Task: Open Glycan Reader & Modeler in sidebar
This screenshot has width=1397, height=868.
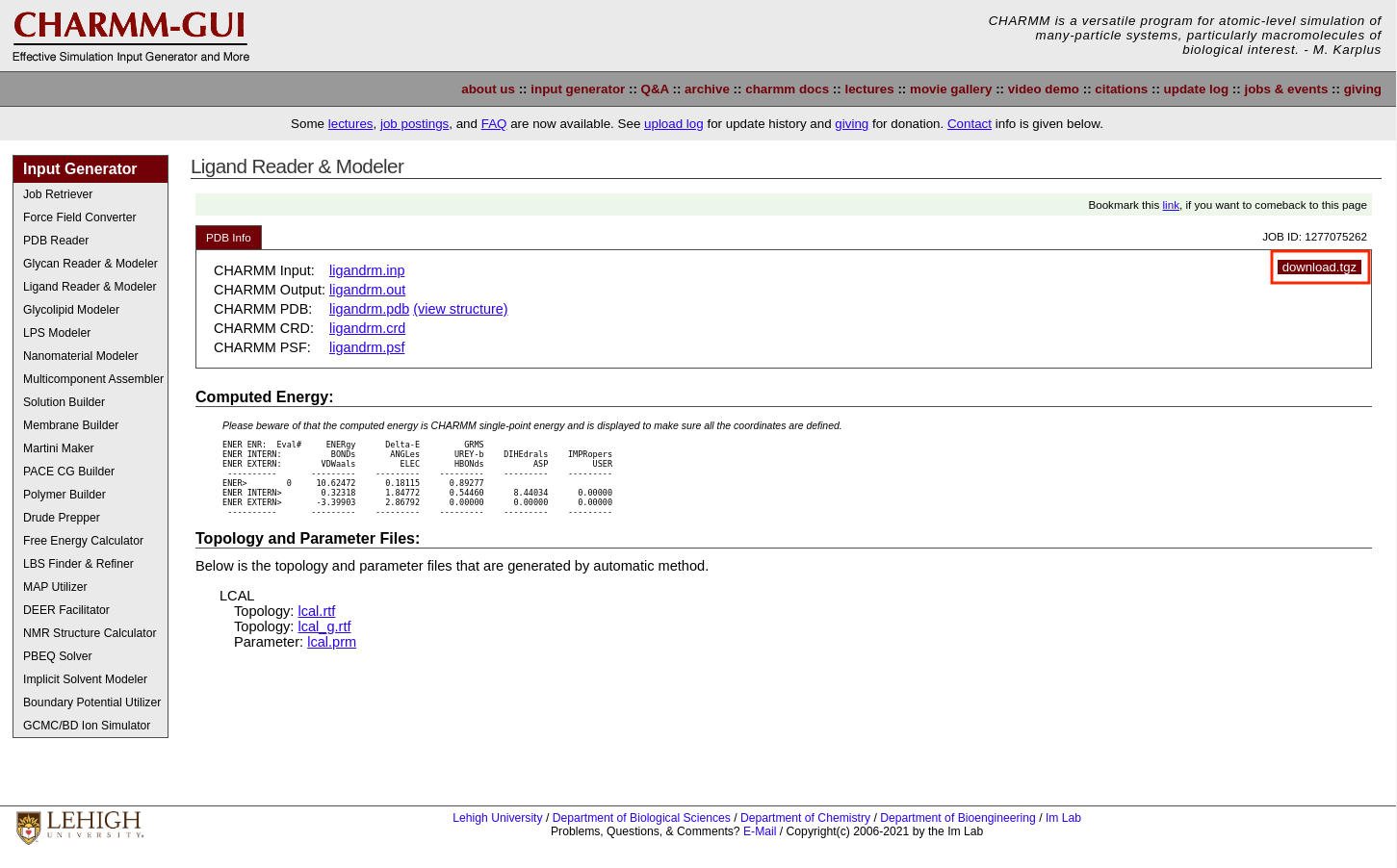Action: tap(91, 264)
